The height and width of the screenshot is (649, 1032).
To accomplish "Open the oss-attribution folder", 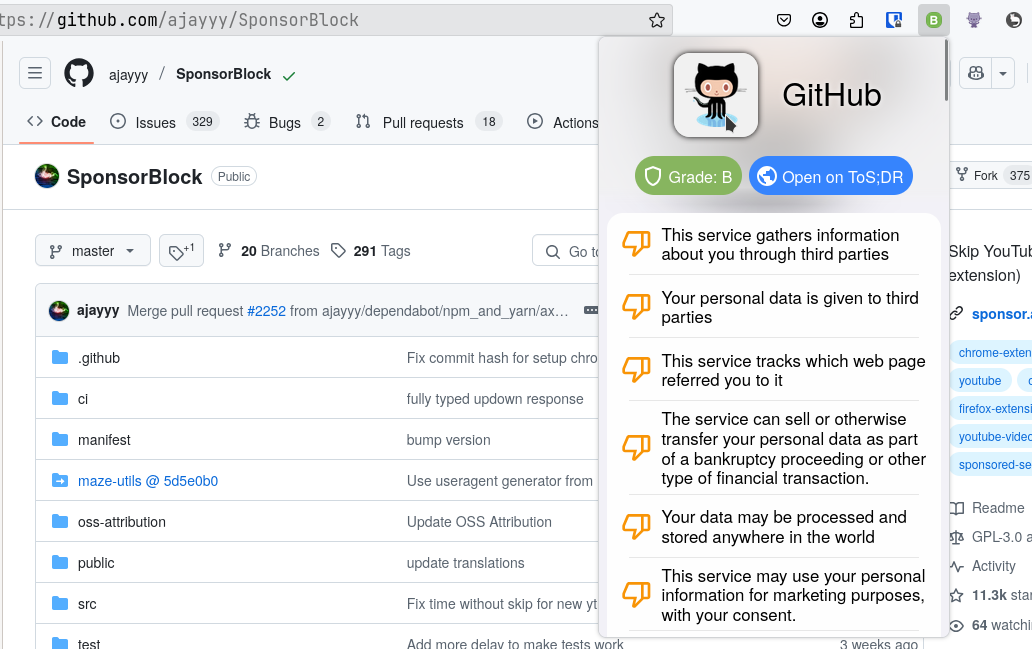I will point(122,522).
